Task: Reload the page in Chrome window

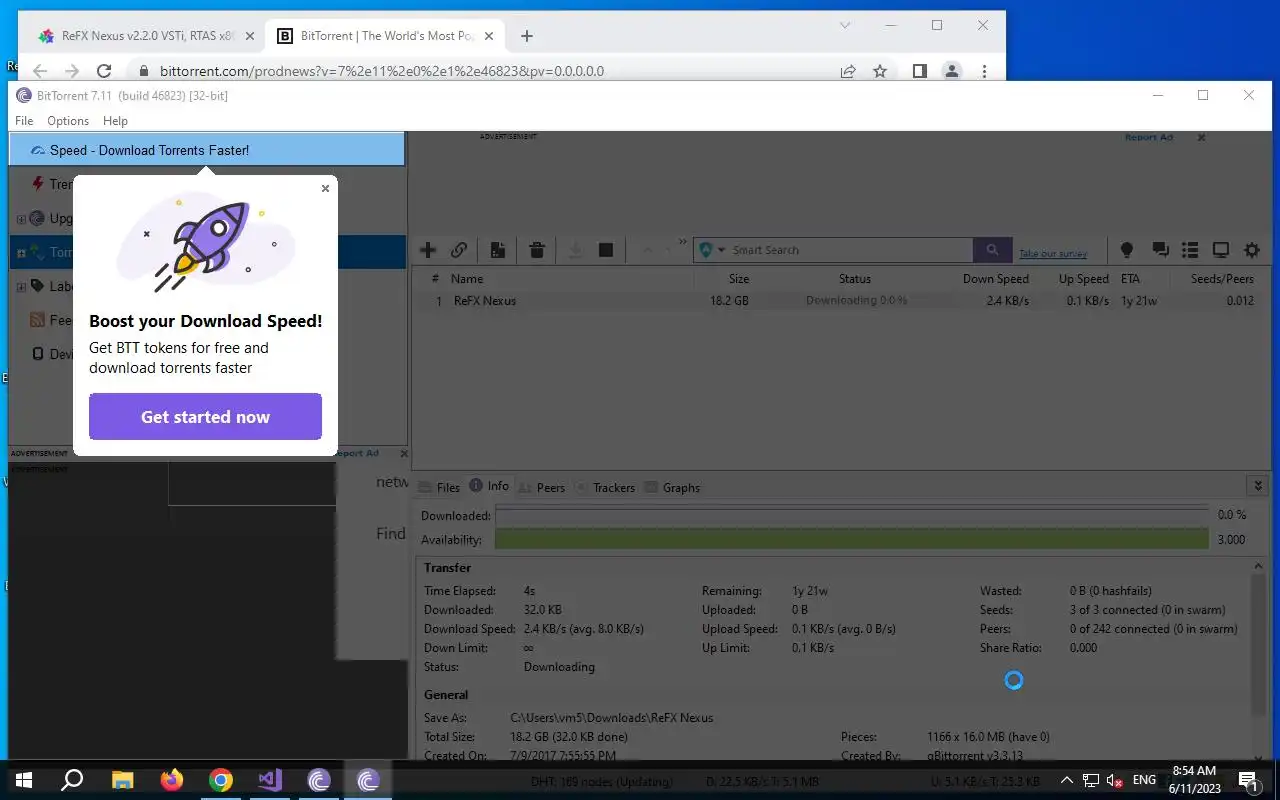Action: click(104, 71)
